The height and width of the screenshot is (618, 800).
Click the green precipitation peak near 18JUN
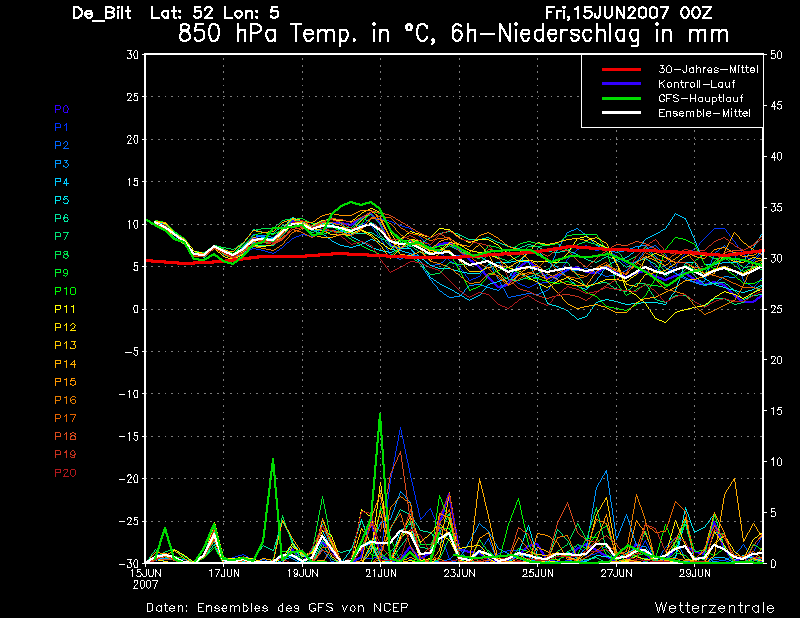(x=273, y=460)
